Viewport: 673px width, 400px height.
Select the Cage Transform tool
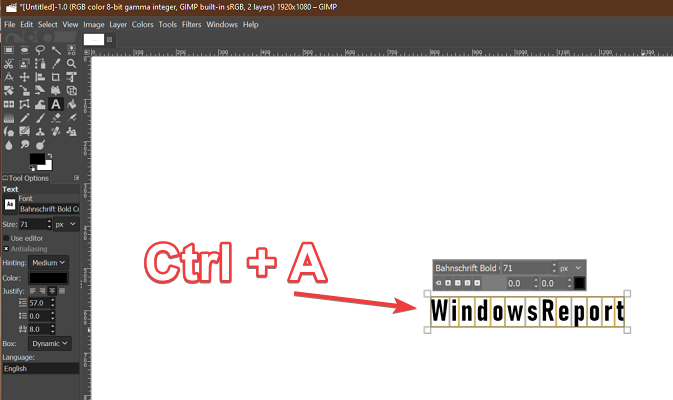24,104
